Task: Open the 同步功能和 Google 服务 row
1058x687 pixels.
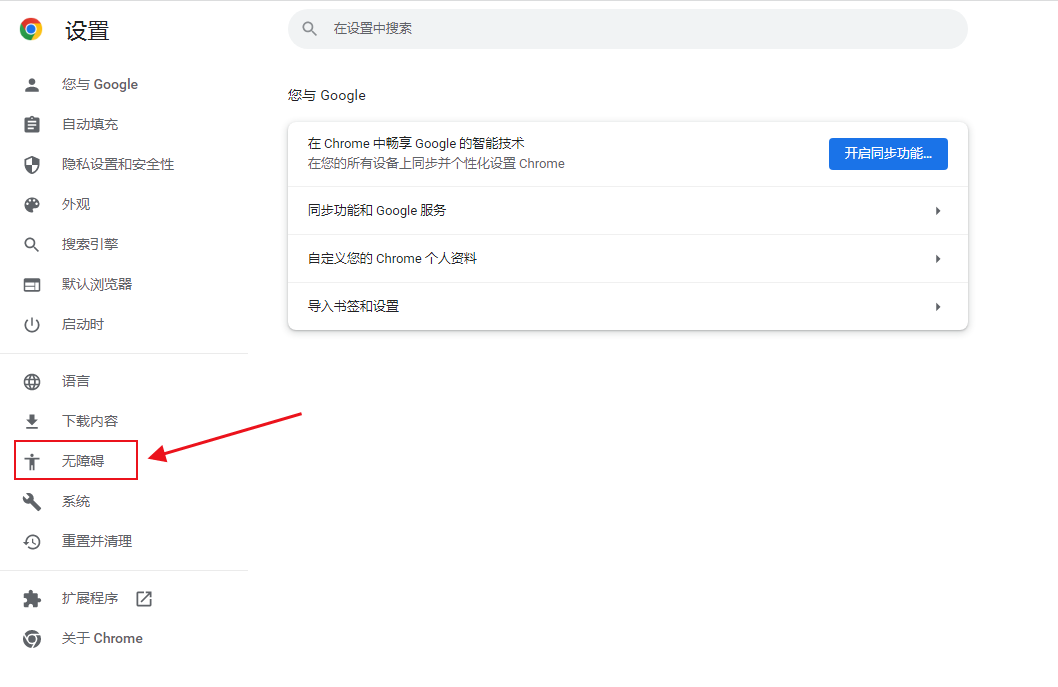Action: coord(628,211)
